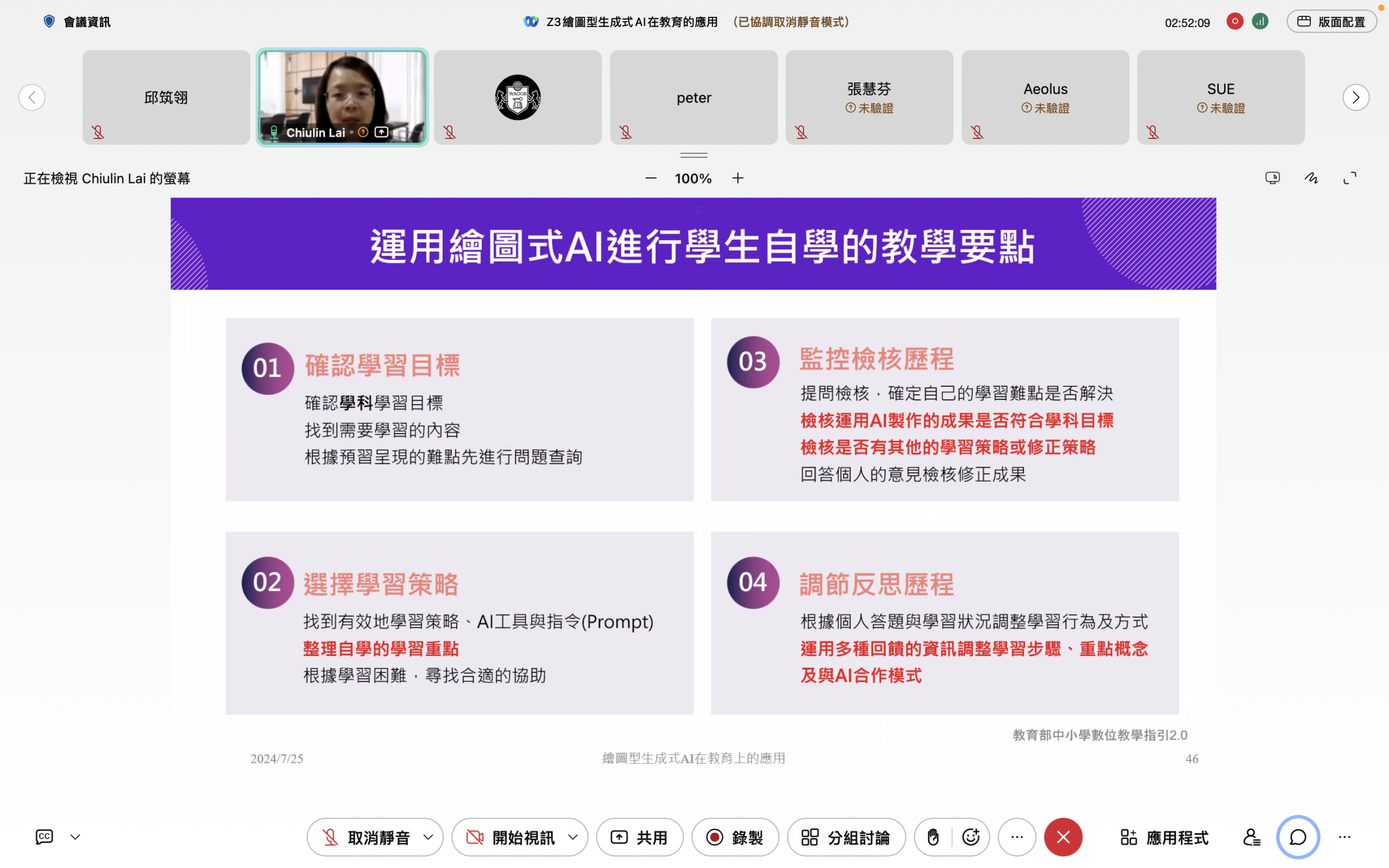The width and height of the screenshot is (1389, 868).
Task: Open the participants panel icon
Action: (1251, 837)
